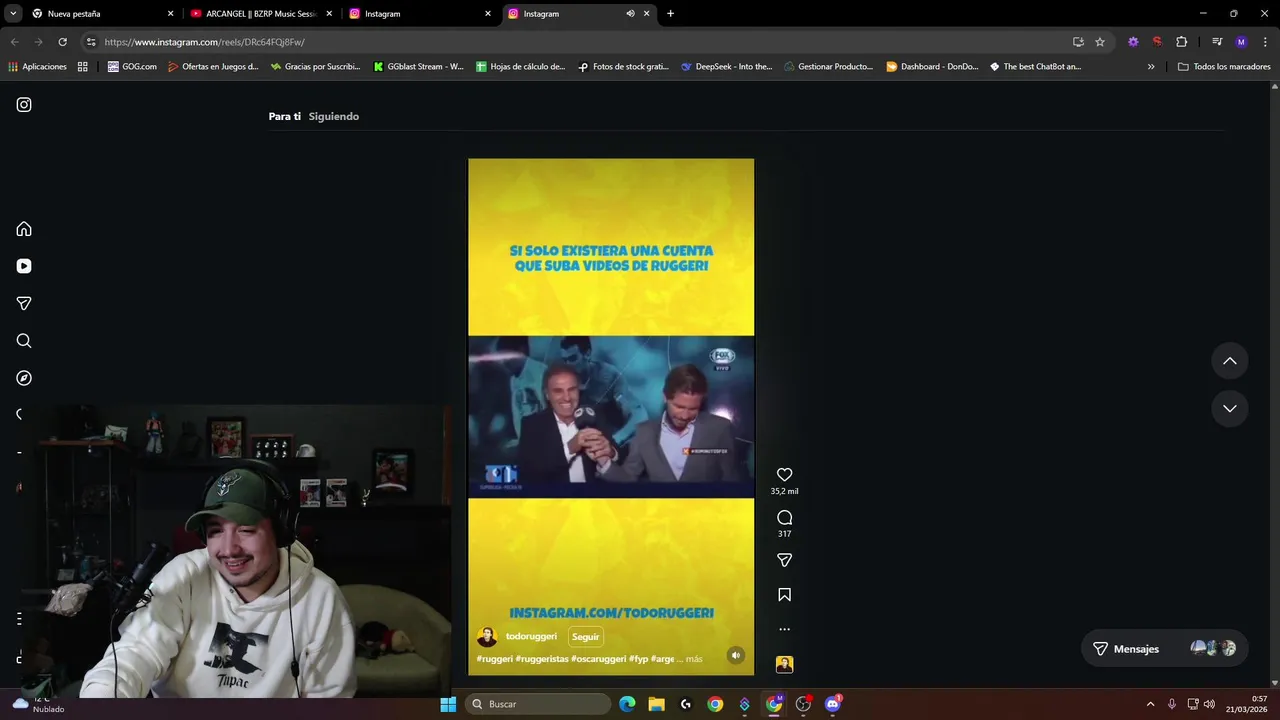The height and width of the screenshot is (720, 1280).
Task: Switch to the first Instagram tab
Action: point(420,14)
